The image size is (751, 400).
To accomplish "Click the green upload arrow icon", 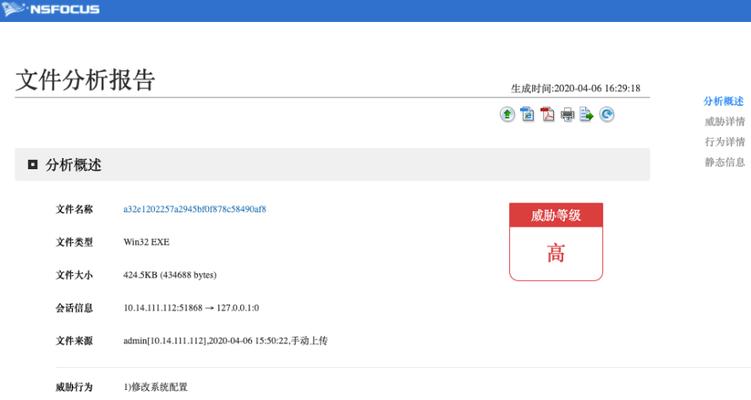I will coord(507,114).
